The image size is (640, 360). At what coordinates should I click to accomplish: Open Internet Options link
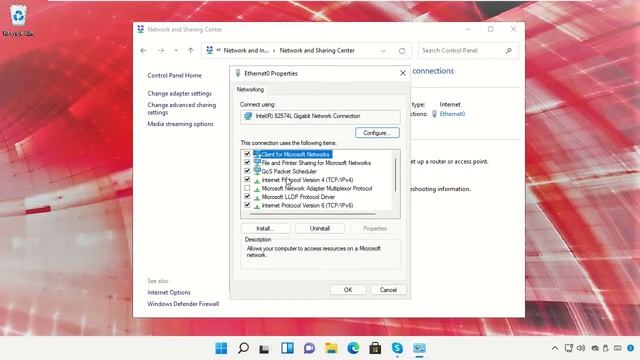pyautogui.click(x=169, y=293)
